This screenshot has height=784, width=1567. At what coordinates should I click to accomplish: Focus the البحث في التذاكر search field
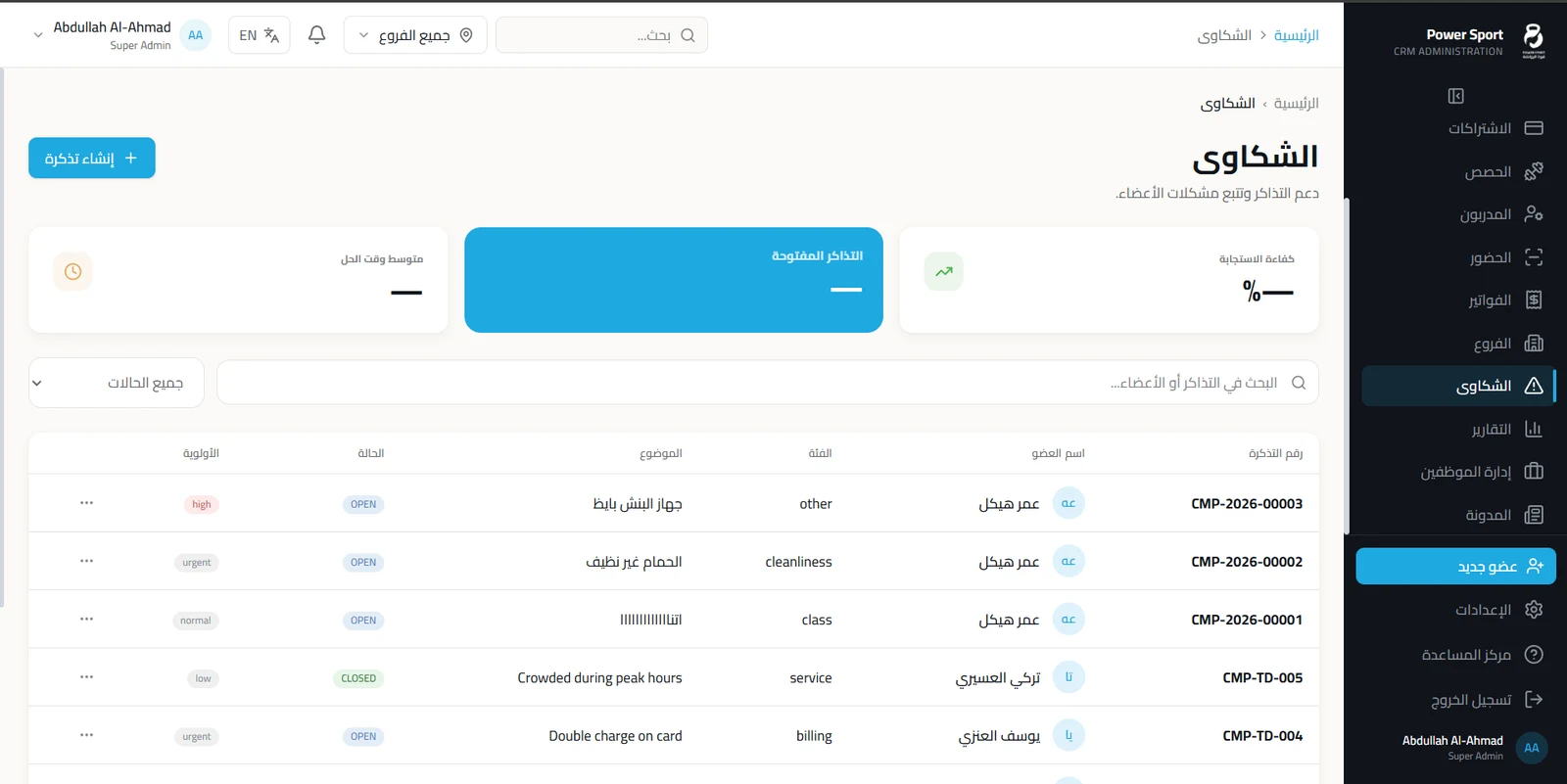(768, 383)
